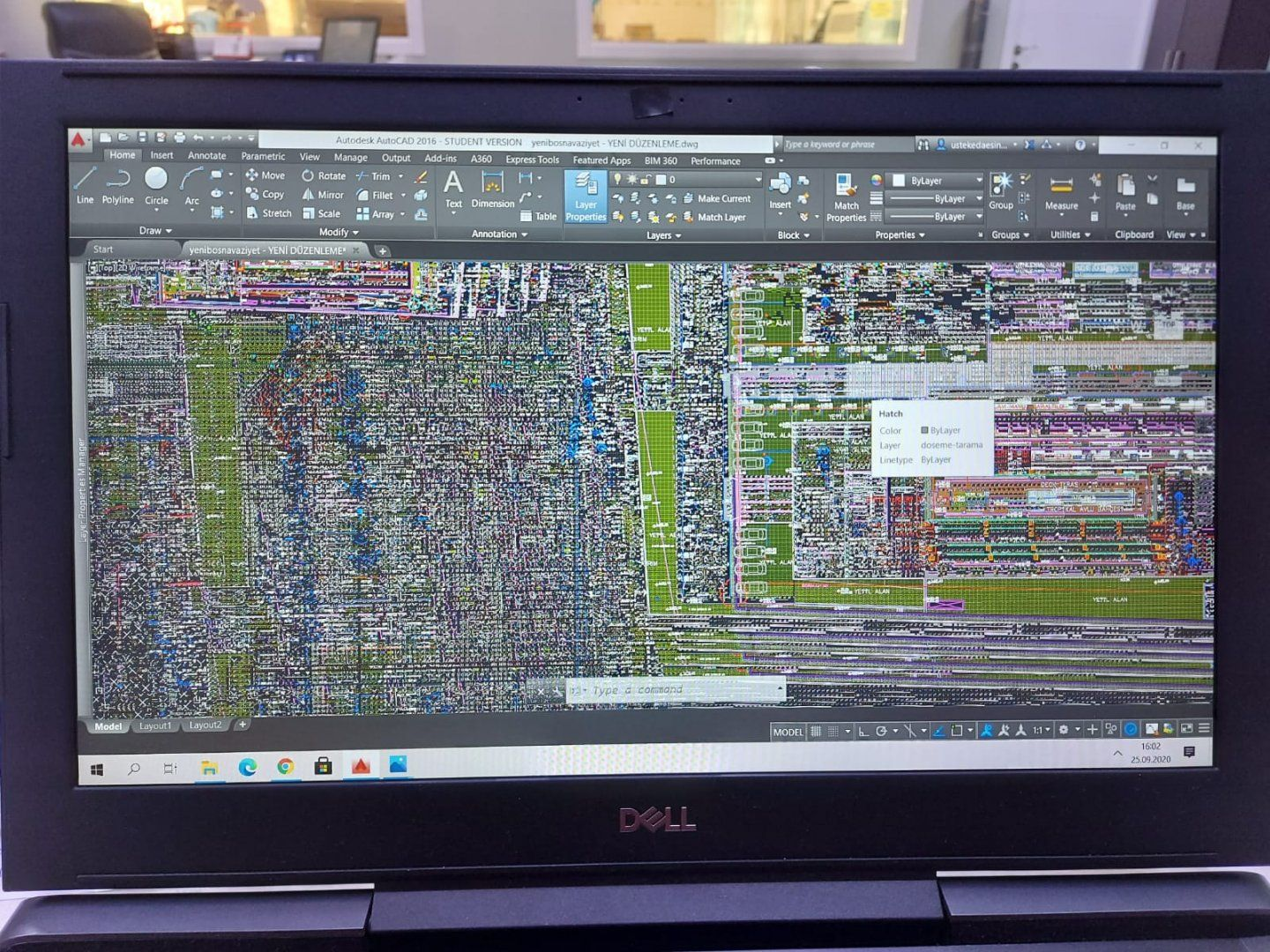
Task: Open the Annotate ribbon tab
Action: pos(206,156)
